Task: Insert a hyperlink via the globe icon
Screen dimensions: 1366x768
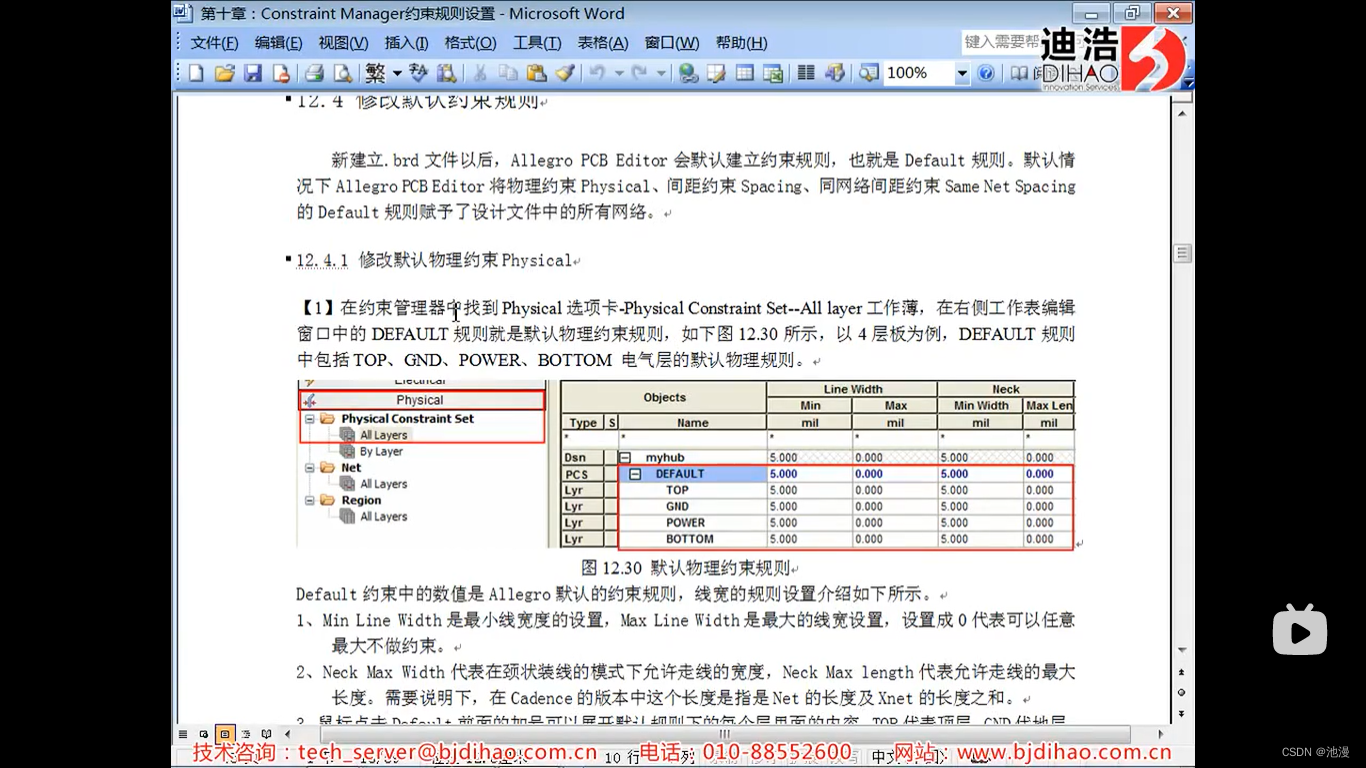Action: click(x=688, y=73)
